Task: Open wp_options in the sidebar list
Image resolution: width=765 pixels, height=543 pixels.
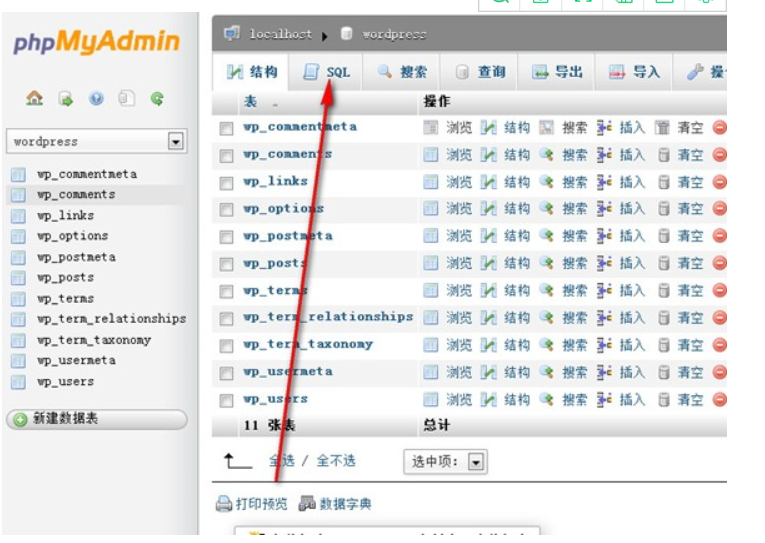Action: point(73,236)
